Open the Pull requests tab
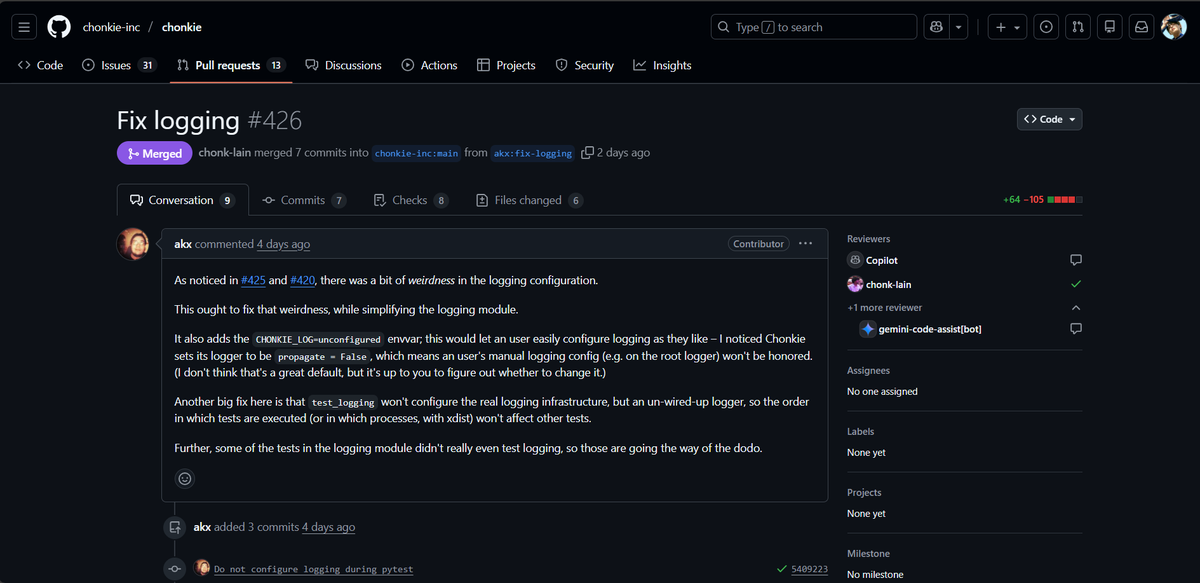This screenshot has height=583, width=1200. coord(230,65)
